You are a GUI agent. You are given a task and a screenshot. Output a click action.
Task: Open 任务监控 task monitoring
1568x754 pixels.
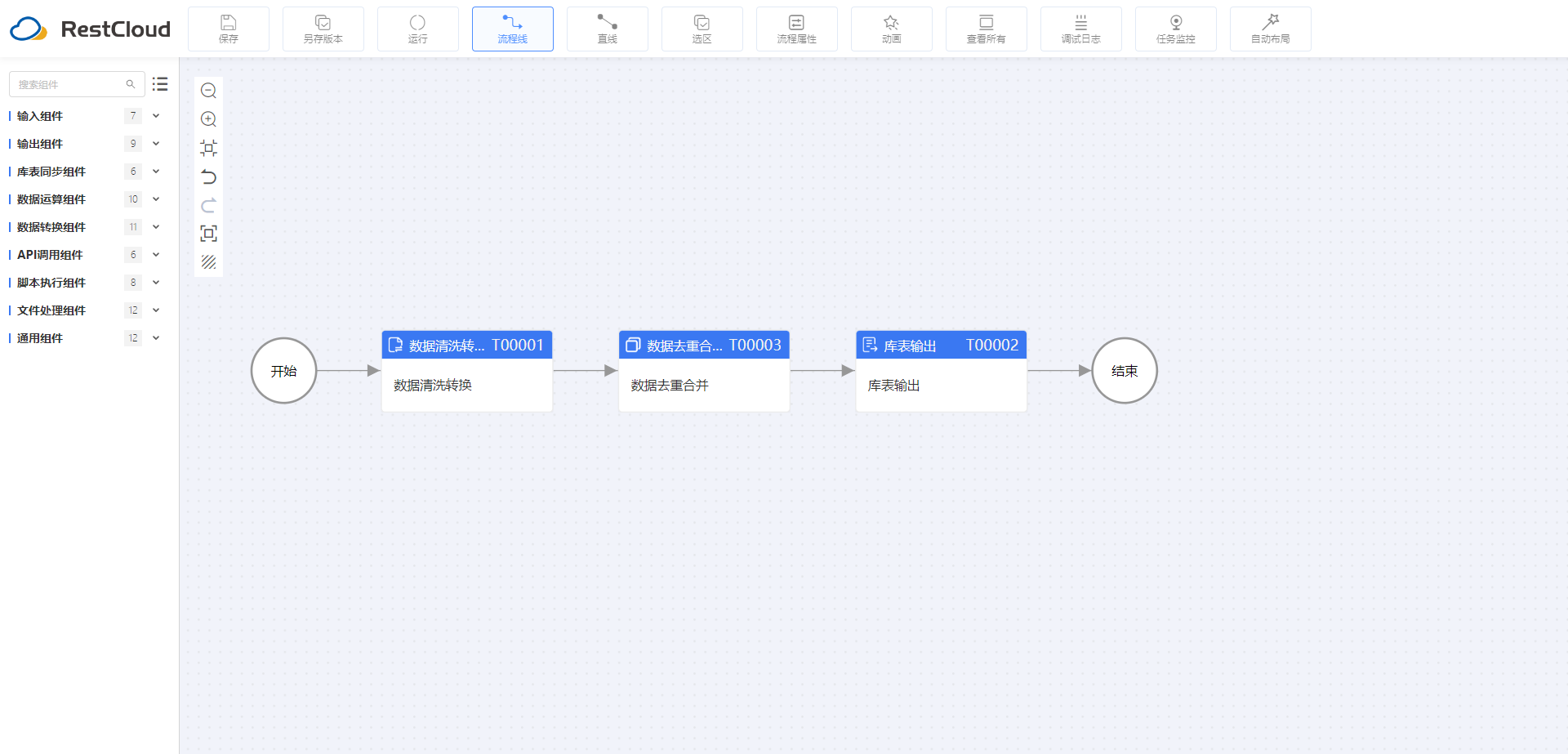pos(1176,29)
